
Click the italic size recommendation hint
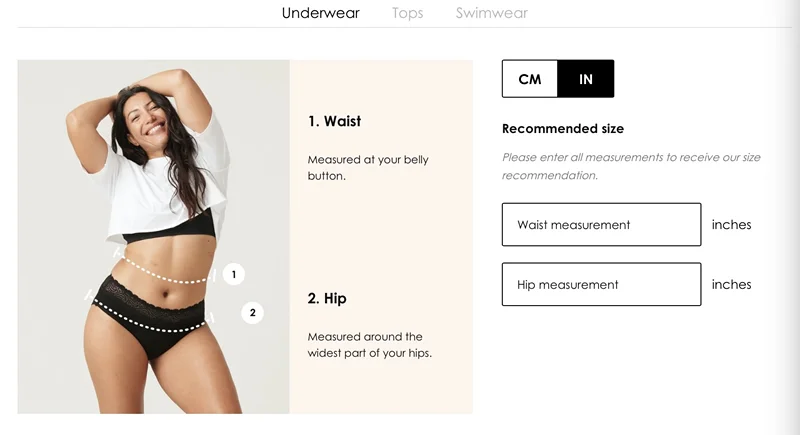click(x=631, y=166)
